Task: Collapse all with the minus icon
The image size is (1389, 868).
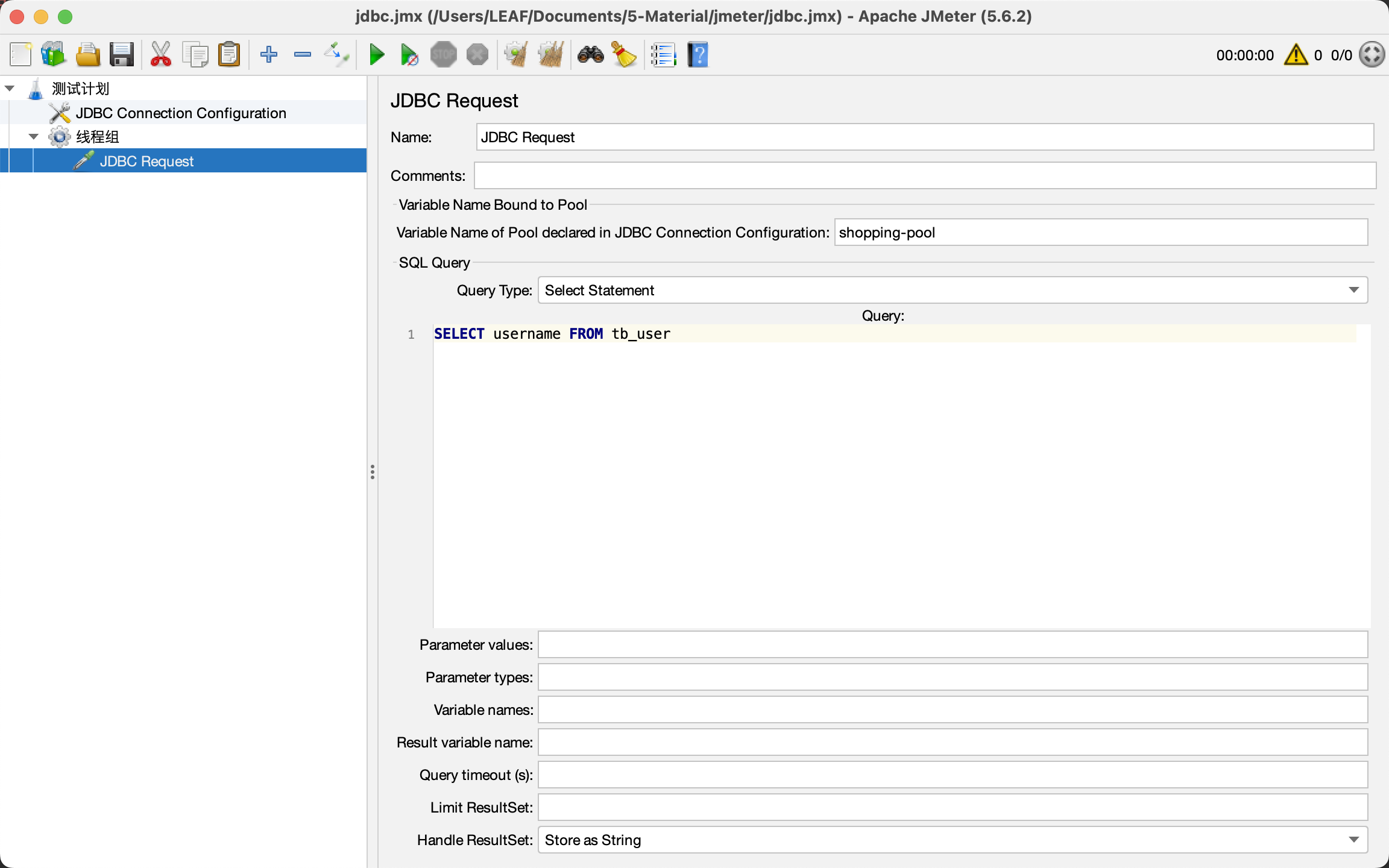Action: coord(303,55)
